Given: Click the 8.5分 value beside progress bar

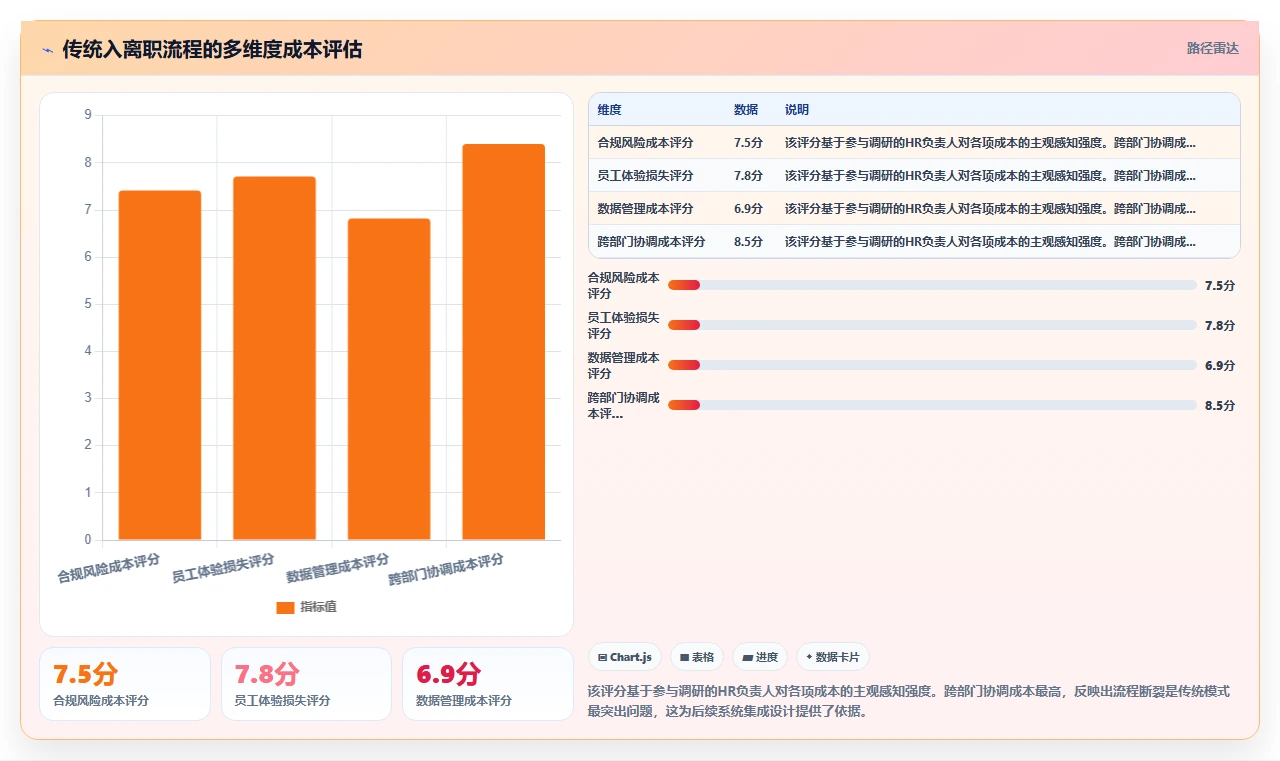Looking at the screenshot, I should pos(1220,405).
